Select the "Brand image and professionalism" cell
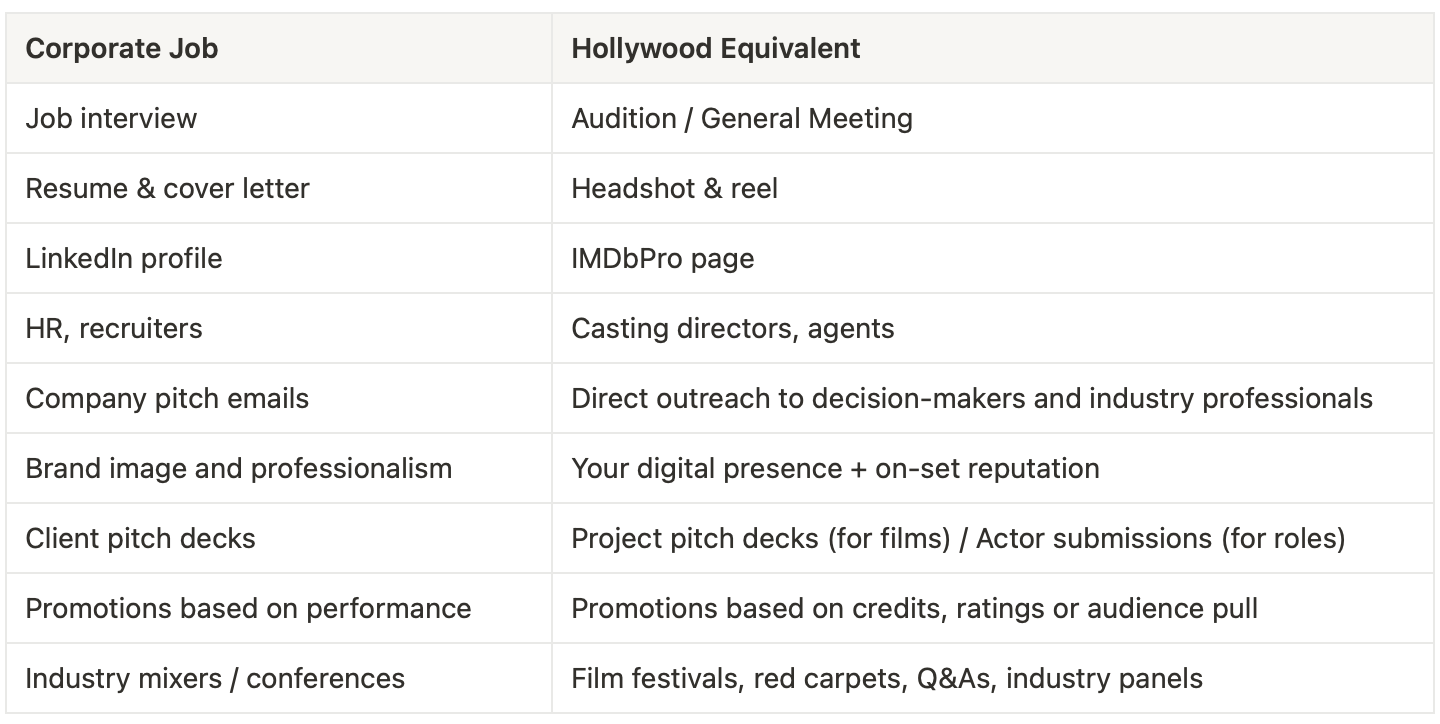 tap(239, 468)
